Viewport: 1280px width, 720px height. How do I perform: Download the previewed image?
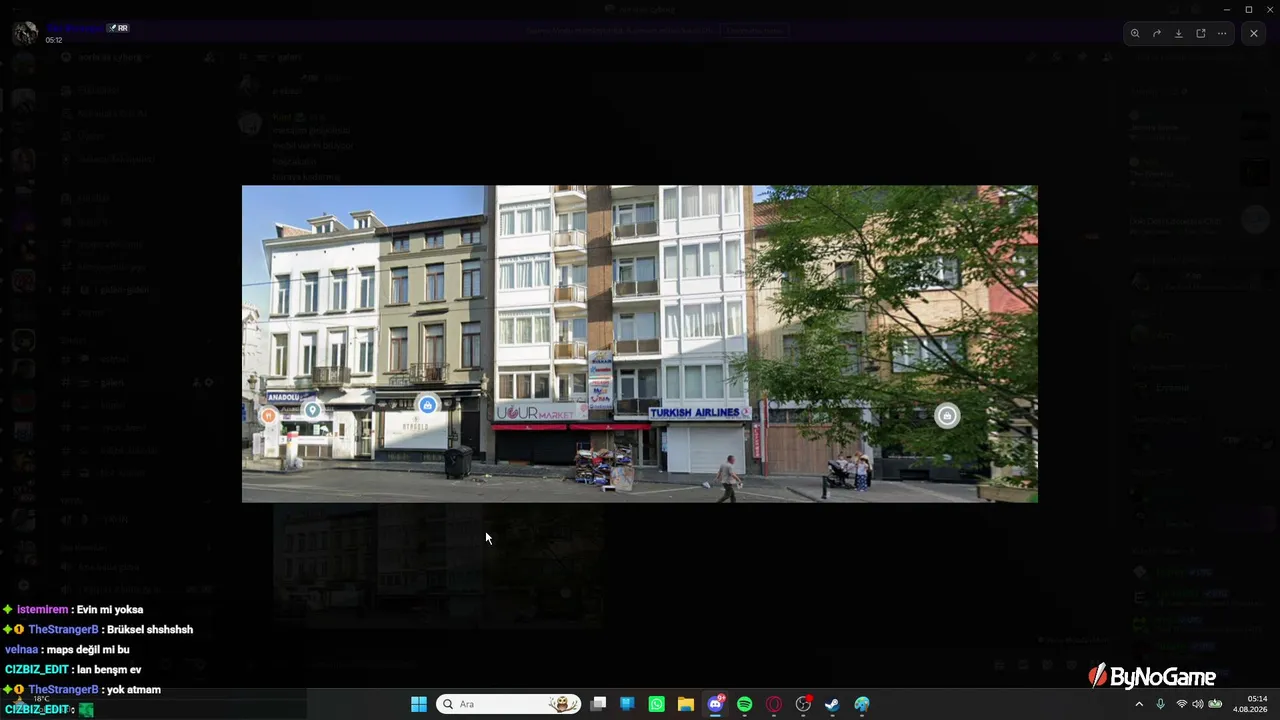coord(1179,33)
